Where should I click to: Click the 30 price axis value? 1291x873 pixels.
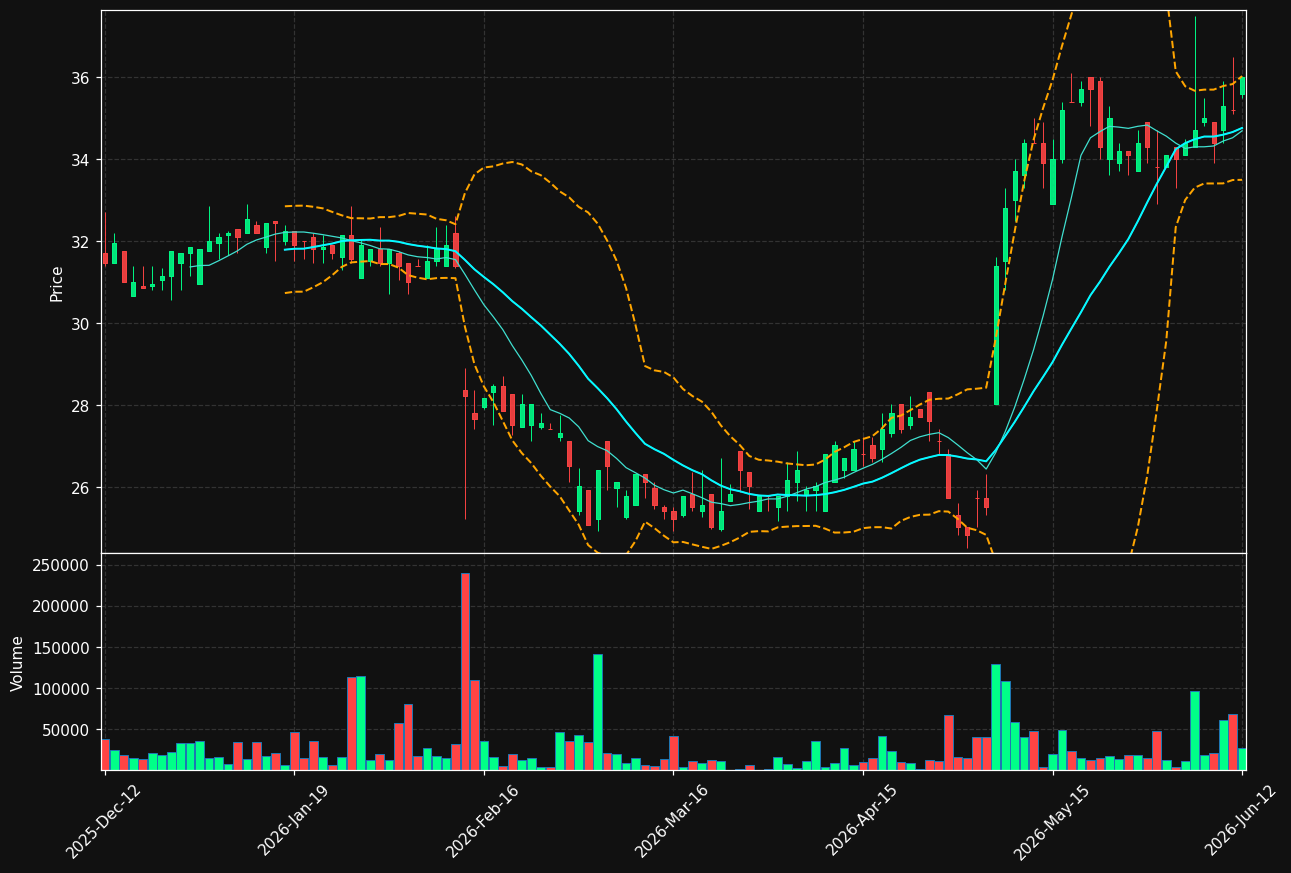tap(79, 324)
